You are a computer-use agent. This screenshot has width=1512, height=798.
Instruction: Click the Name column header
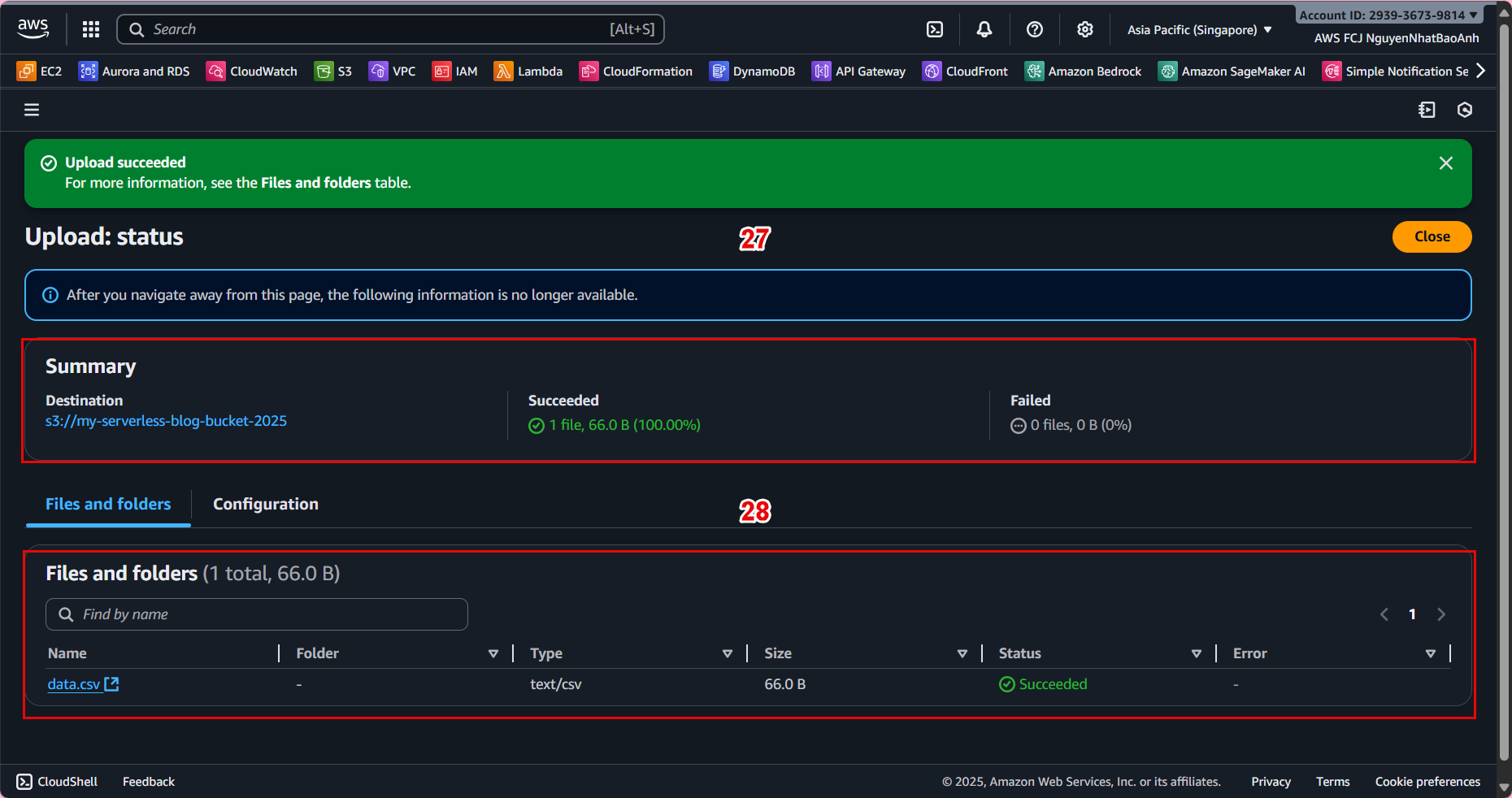point(67,653)
